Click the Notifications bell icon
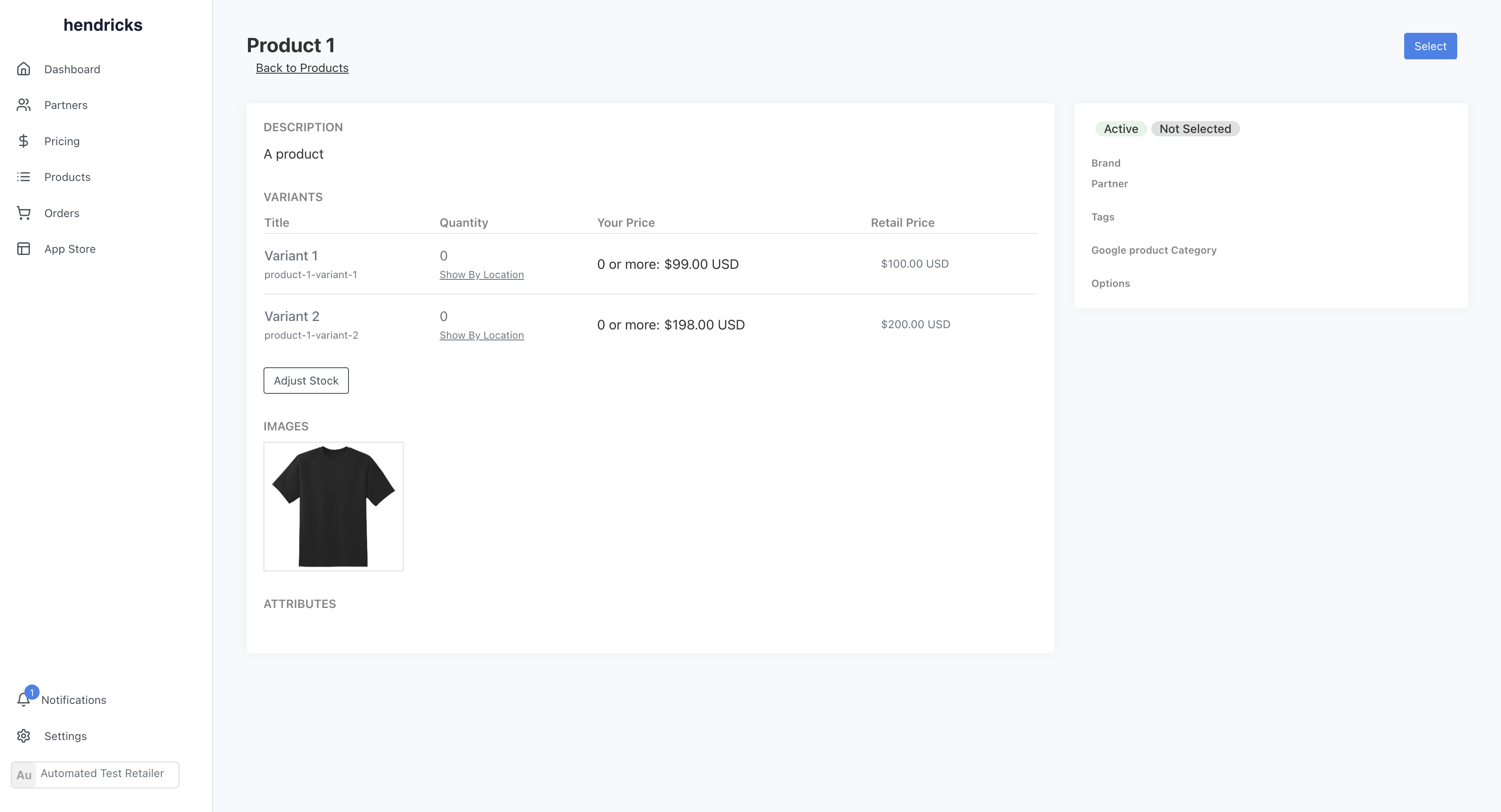 pyautogui.click(x=23, y=700)
